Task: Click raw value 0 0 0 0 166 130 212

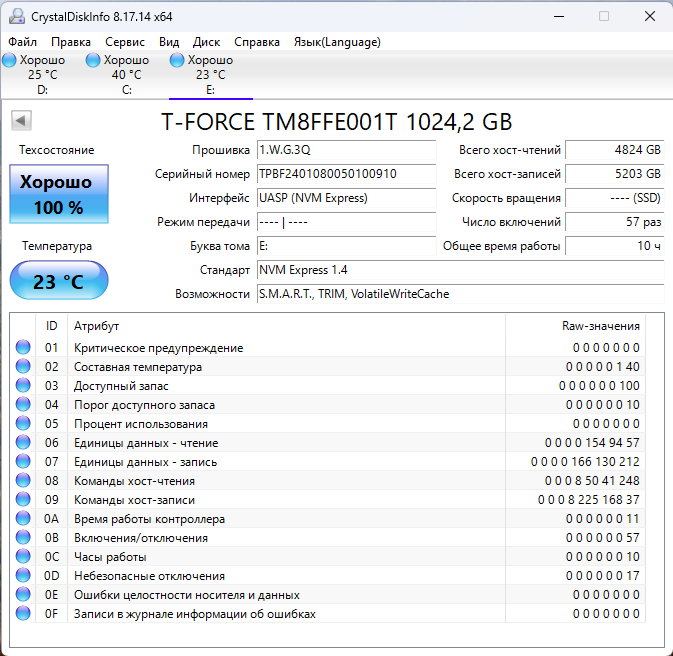Action: 585,462
